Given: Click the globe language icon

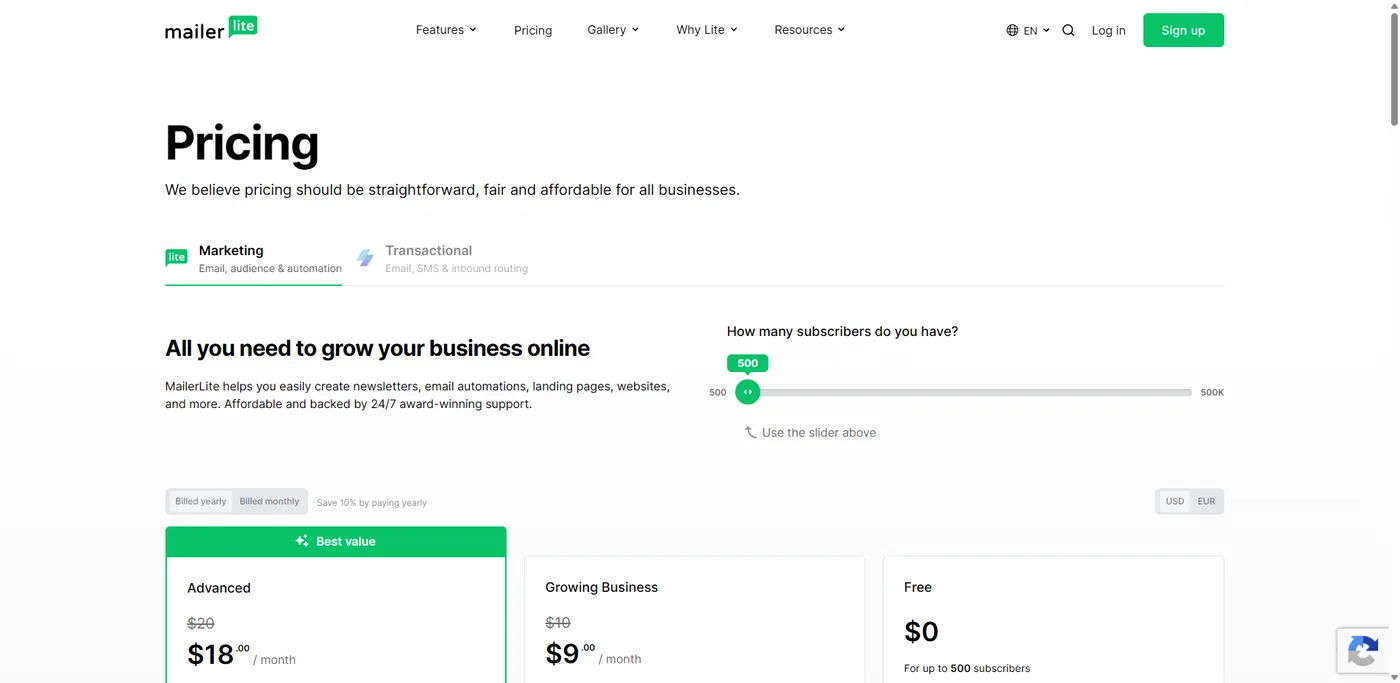Looking at the screenshot, I should 1012,30.
